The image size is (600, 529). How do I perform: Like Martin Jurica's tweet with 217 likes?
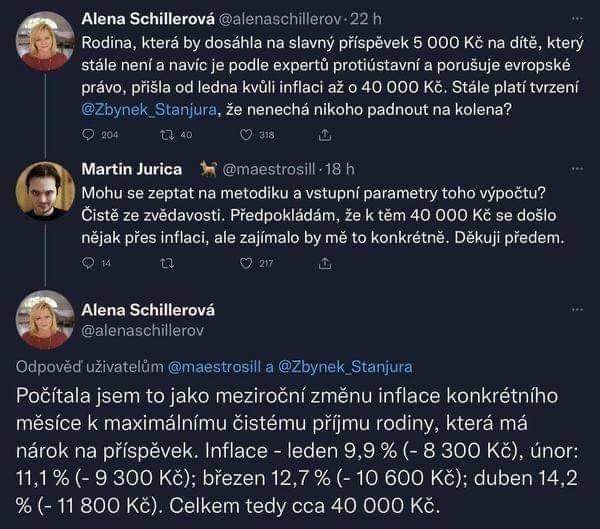[x=246, y=264]
